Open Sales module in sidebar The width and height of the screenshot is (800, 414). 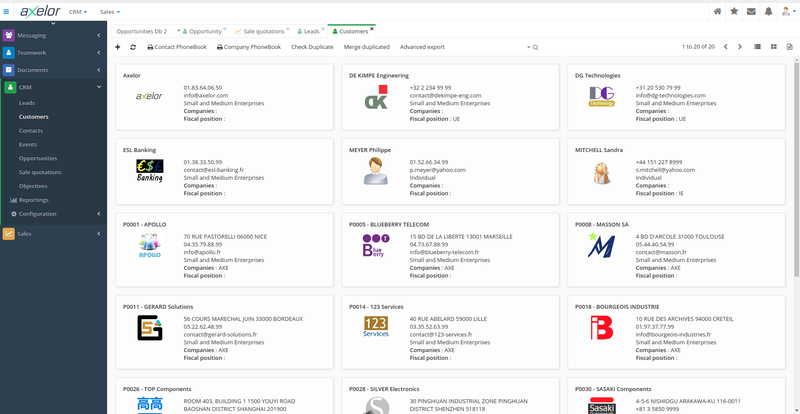click(x=24, y=233)
